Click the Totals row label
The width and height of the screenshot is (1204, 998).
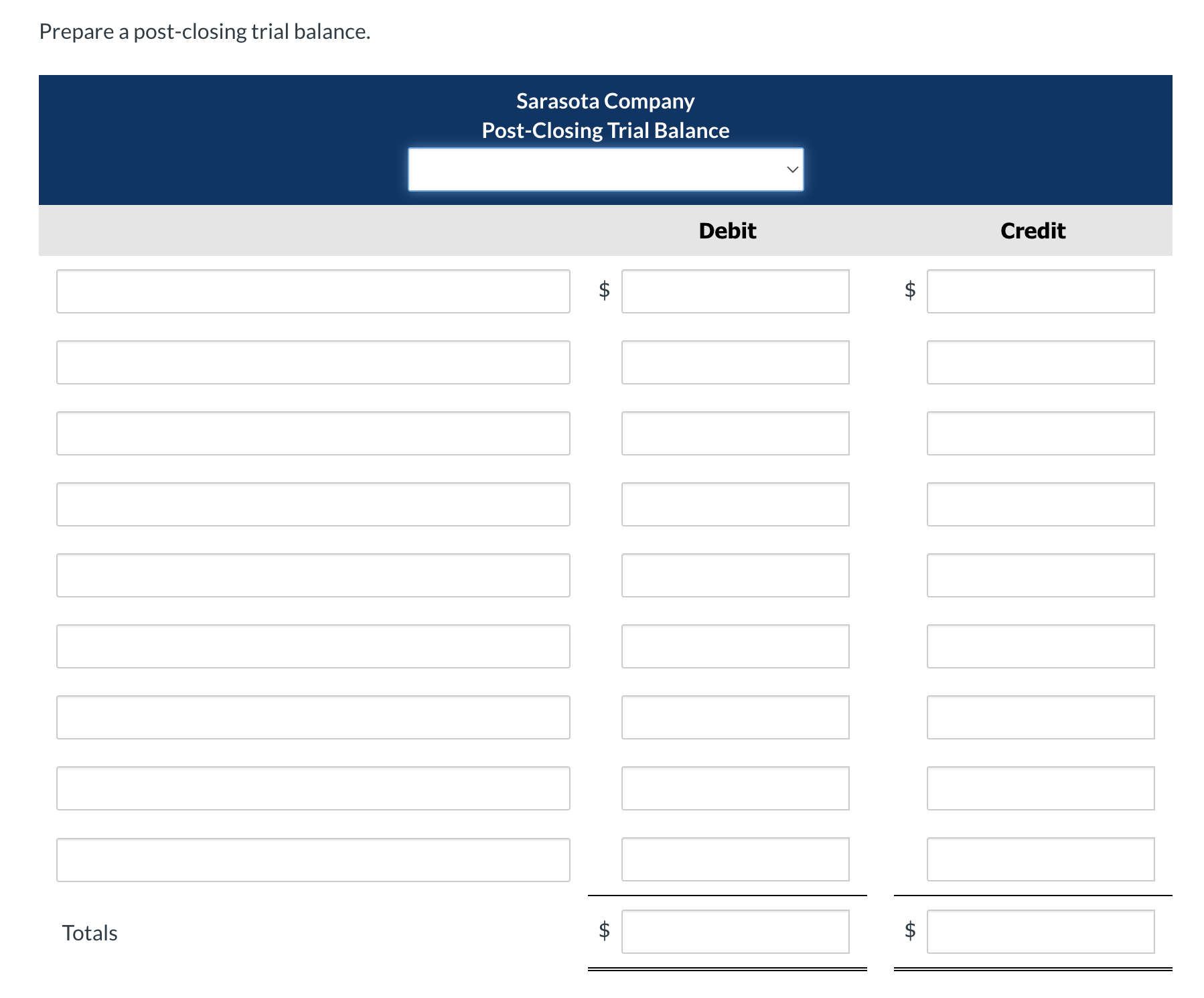(x=90, y=933)
